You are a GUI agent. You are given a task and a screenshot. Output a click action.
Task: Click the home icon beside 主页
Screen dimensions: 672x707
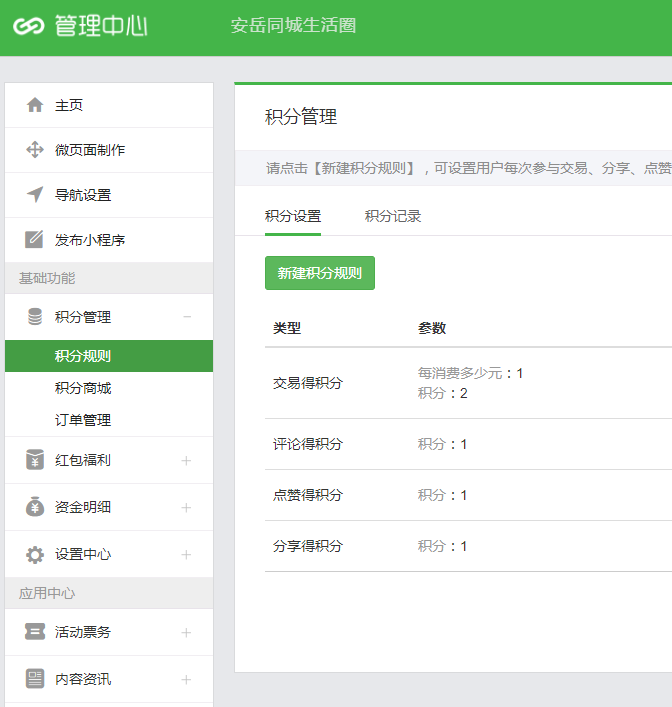[x=35, y=105]
